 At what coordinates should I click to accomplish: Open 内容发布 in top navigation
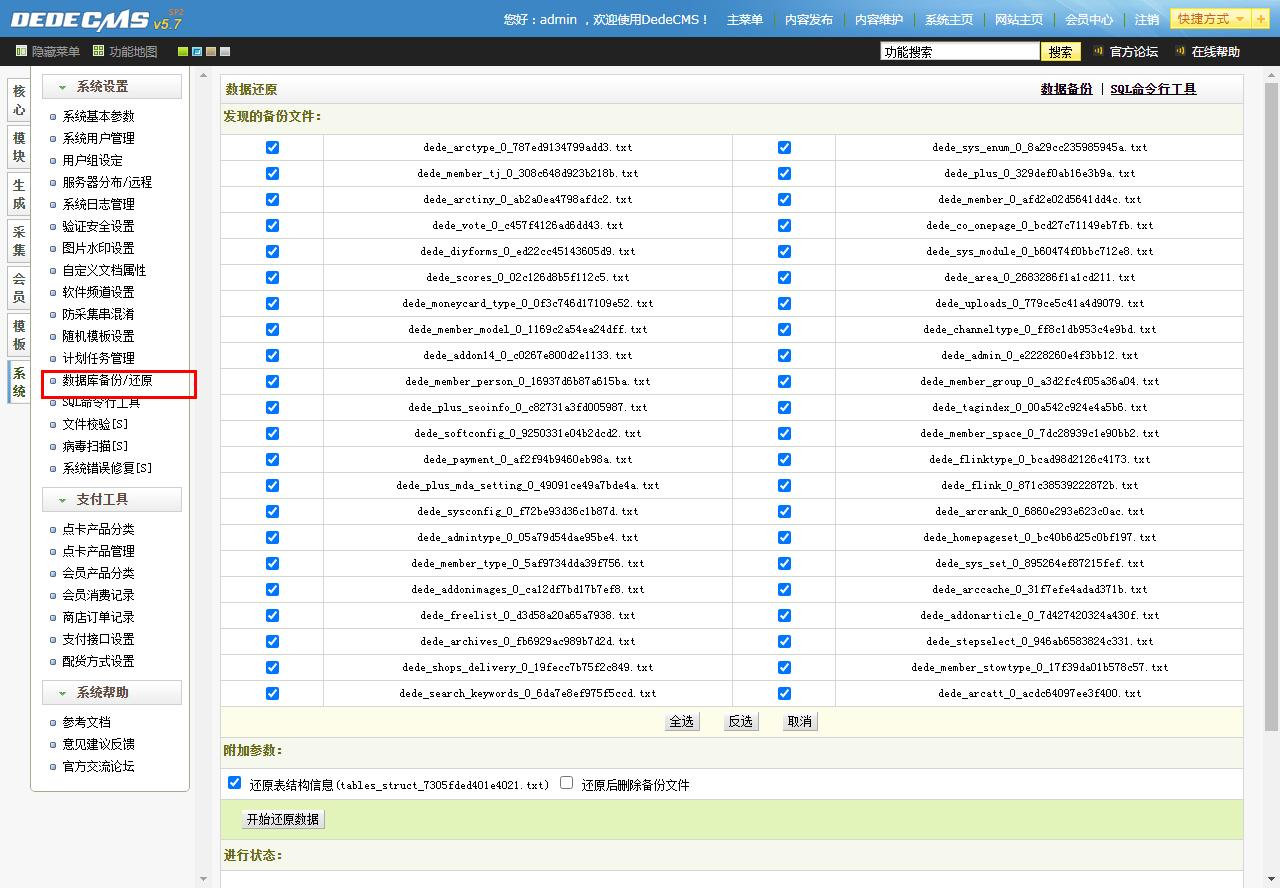[808, 20]
